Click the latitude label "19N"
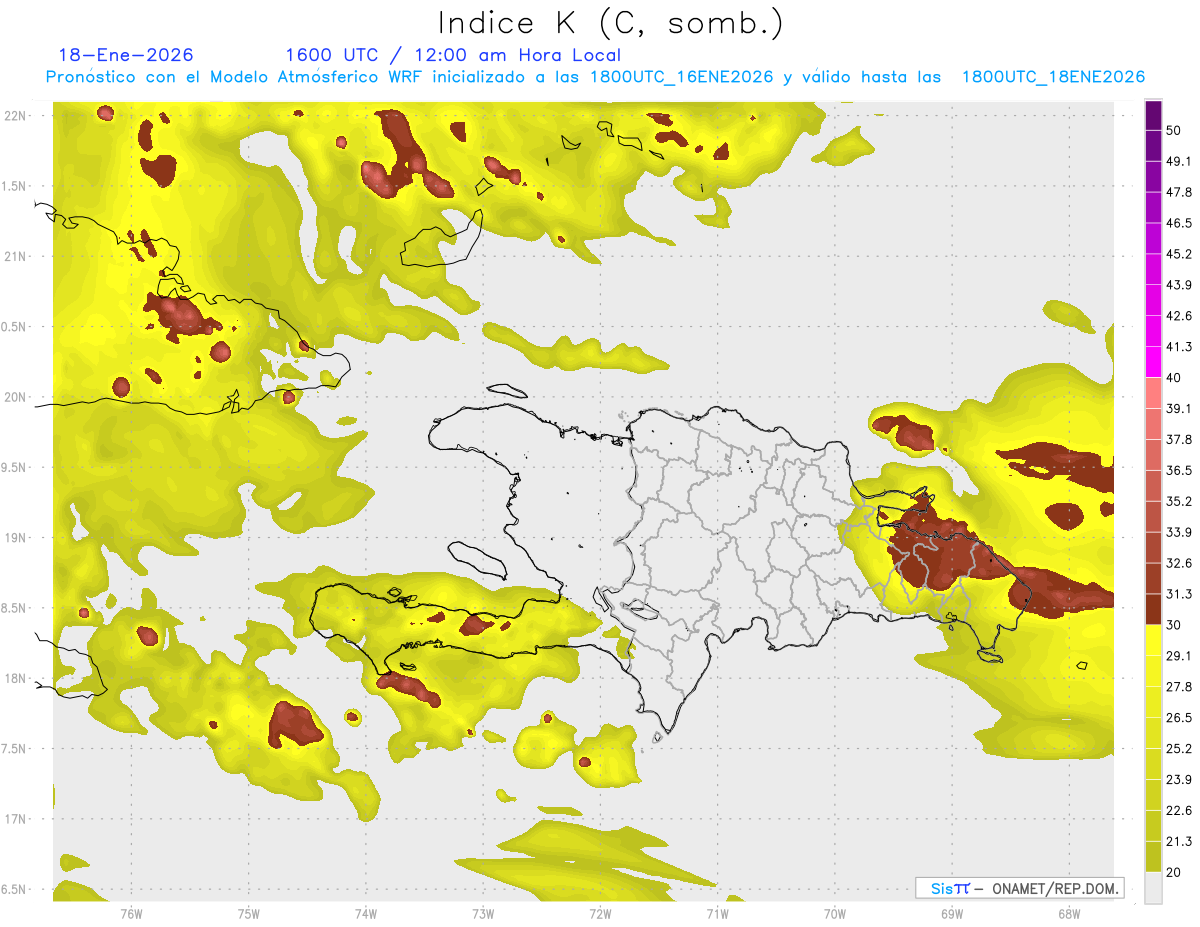Screen dimensions: 1200x927 16,538
